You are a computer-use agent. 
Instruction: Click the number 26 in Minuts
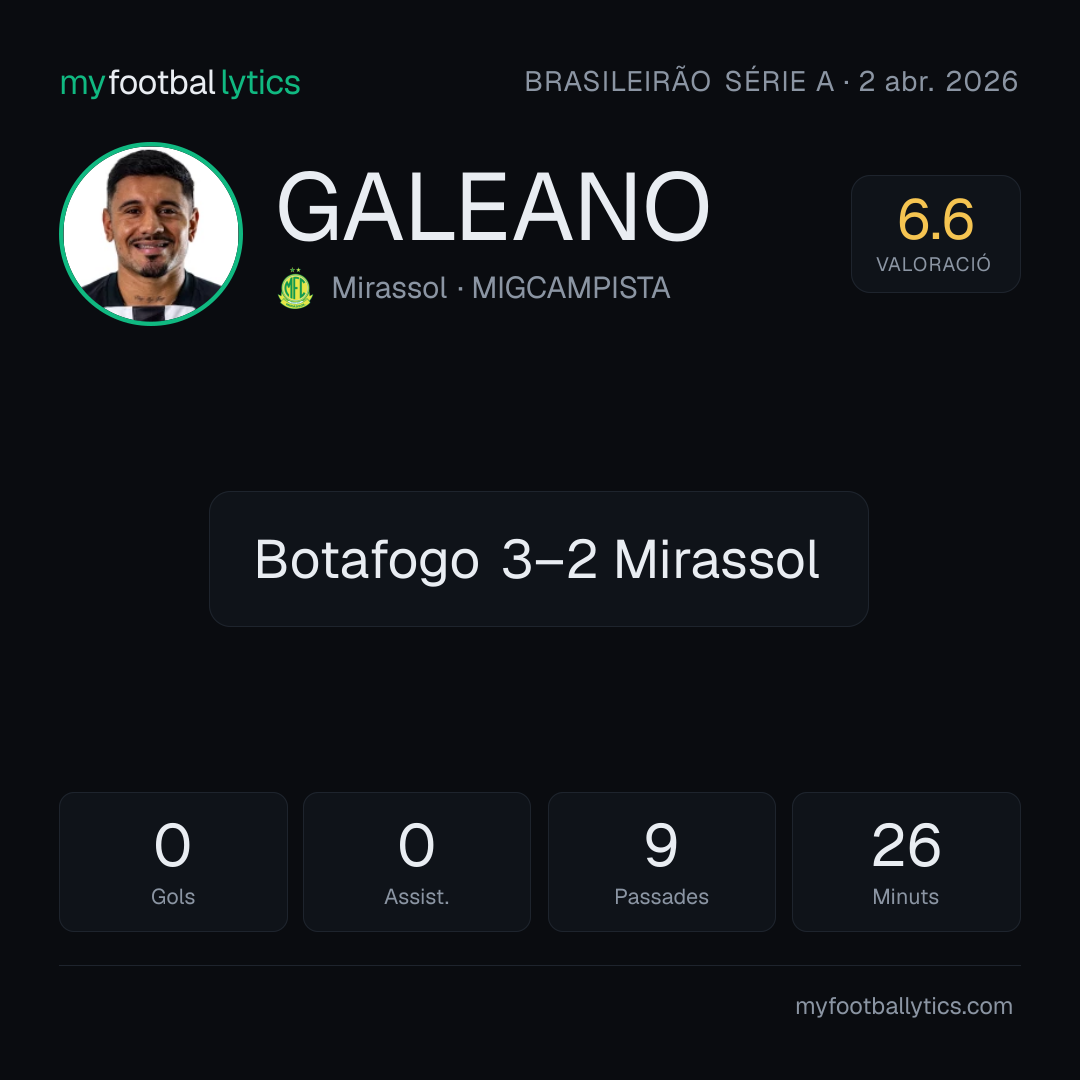[x=906, y=845]
